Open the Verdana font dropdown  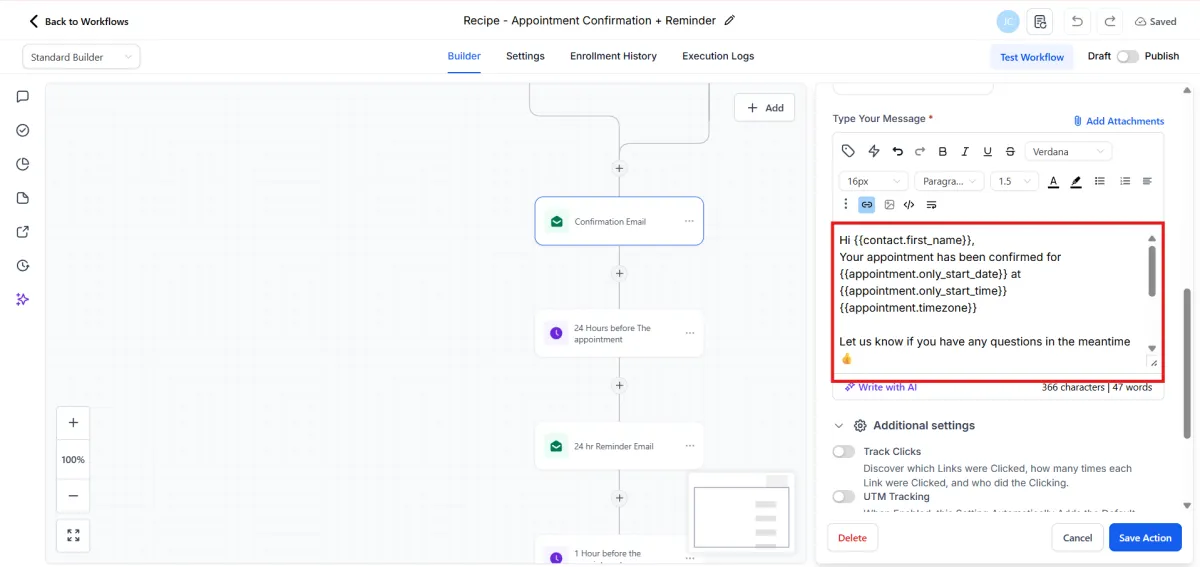tap(1068, 151)
